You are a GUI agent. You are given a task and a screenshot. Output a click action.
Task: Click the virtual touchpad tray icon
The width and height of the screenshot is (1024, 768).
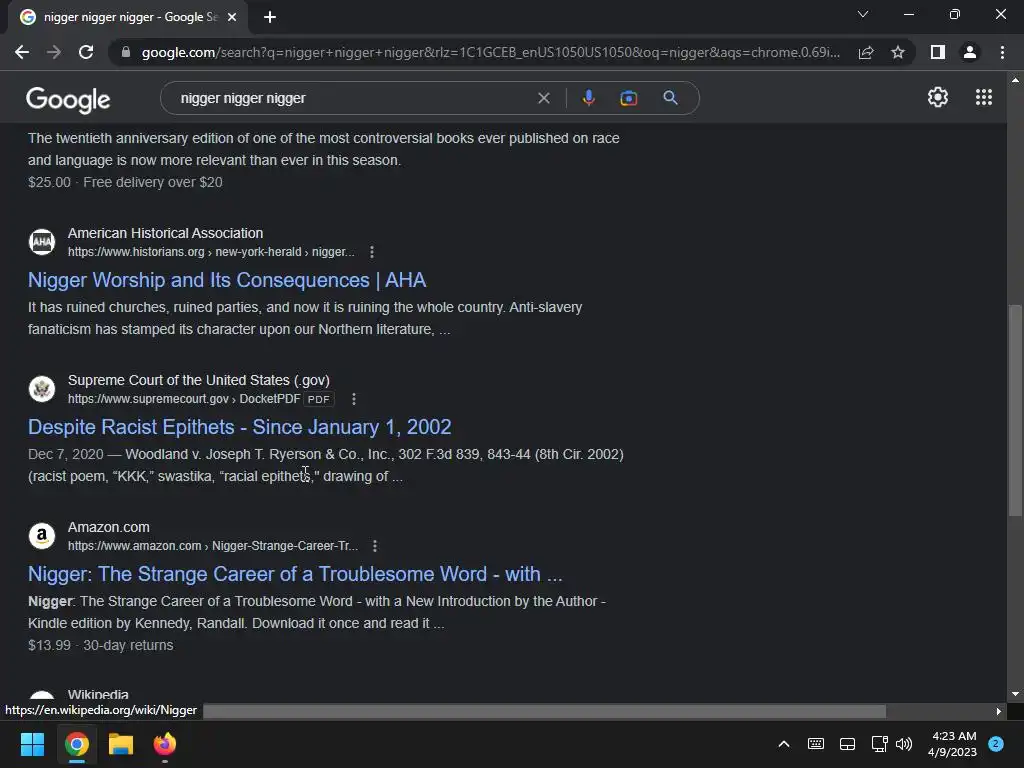pyautogui.click(x=847, y=744)
